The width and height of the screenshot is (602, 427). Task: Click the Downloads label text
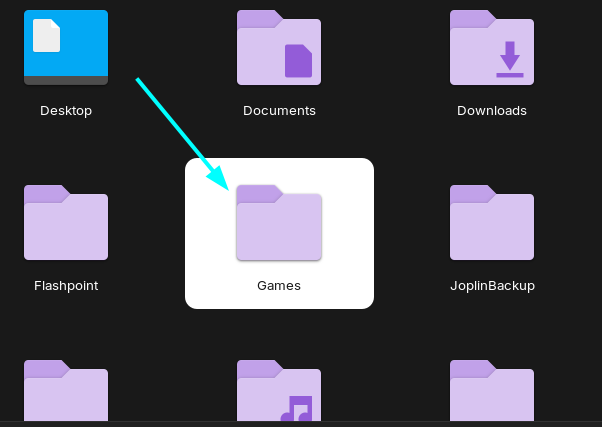point(492,111)
